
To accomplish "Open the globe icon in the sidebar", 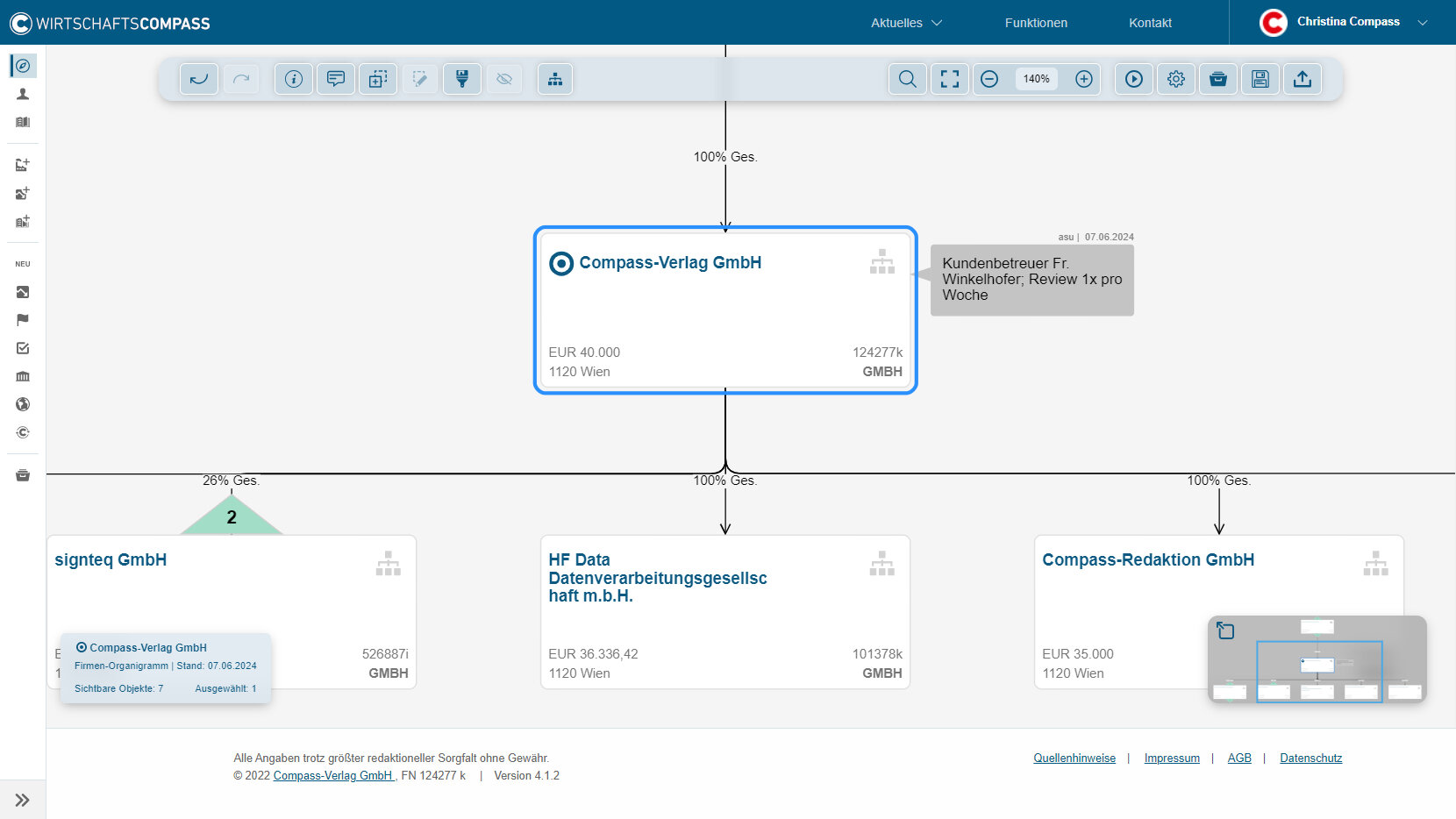I will [x=23, y=404].
